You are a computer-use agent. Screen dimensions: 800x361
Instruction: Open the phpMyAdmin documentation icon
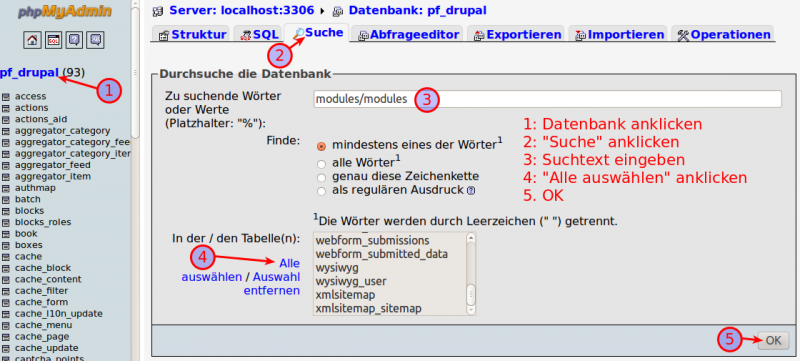[74, 40]
